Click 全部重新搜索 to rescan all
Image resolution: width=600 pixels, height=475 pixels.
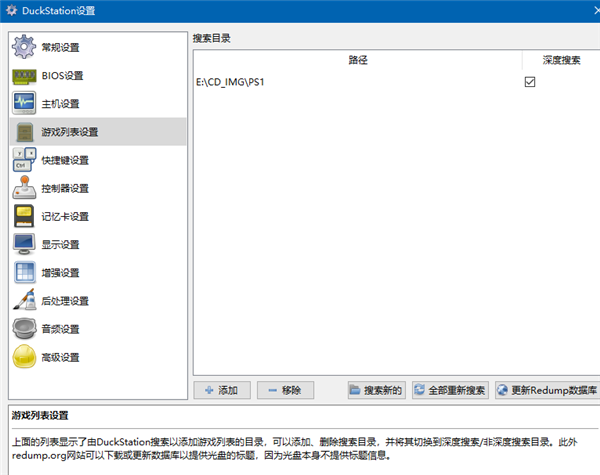pyautogui.click(x=449, y=390)
